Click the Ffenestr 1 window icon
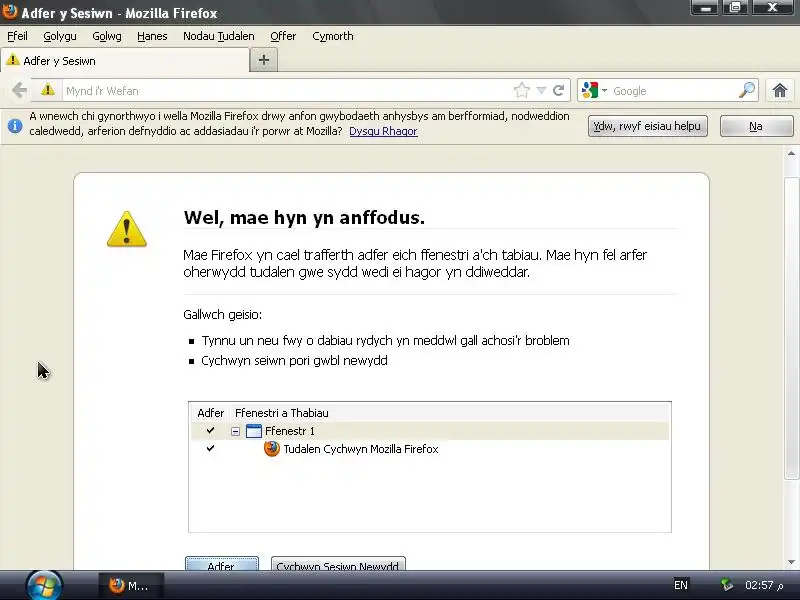 tap(254, 431)
